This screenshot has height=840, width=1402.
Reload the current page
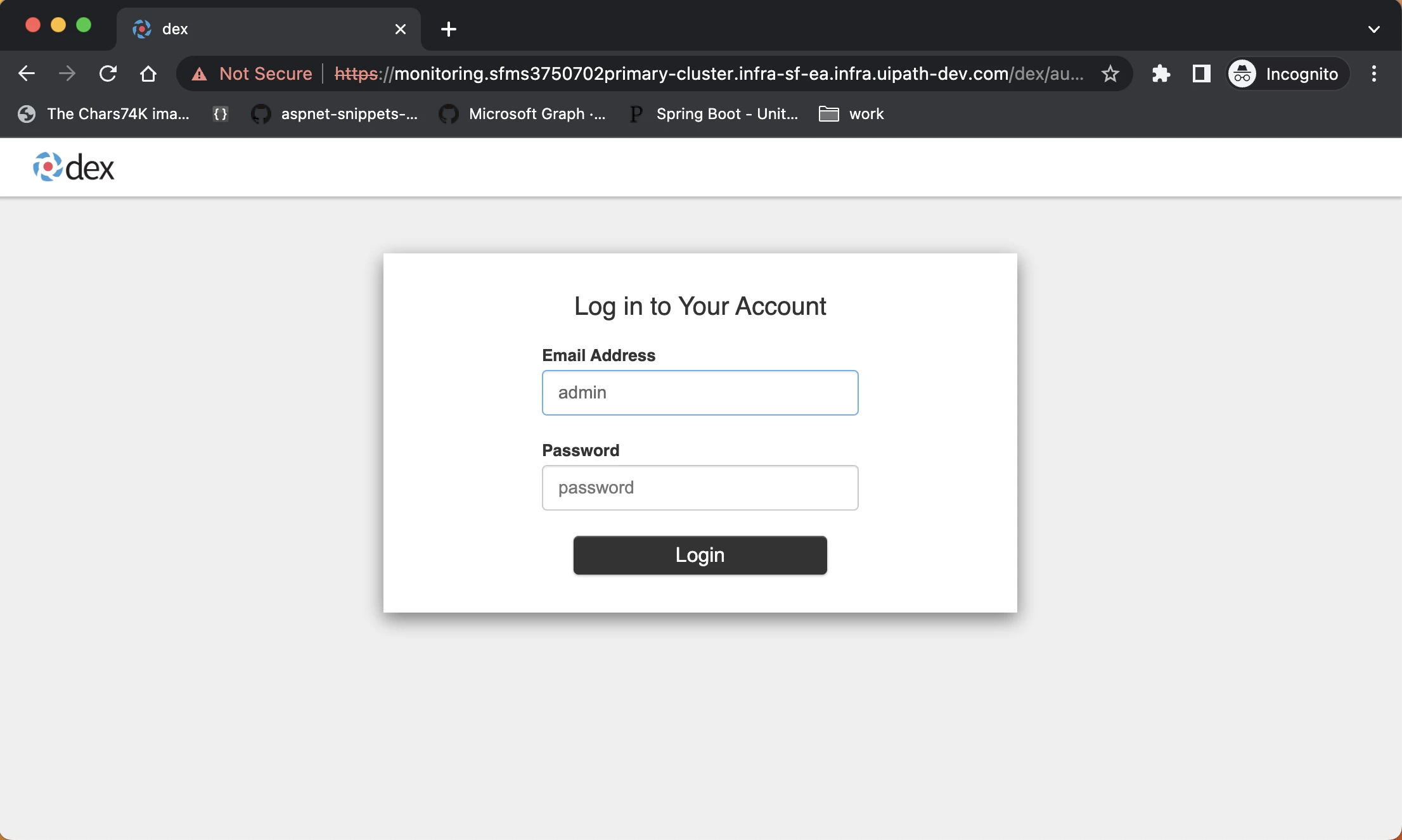[108, 73]
